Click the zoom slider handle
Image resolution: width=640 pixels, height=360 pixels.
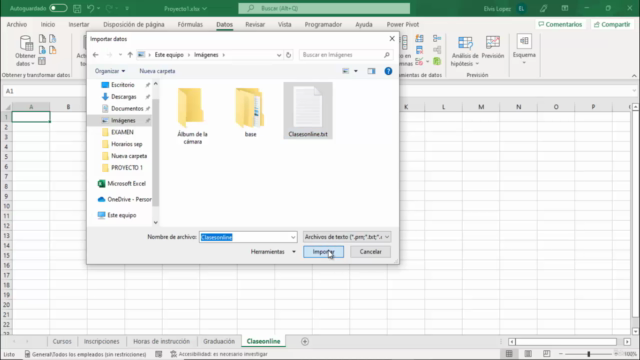point(589,354)
